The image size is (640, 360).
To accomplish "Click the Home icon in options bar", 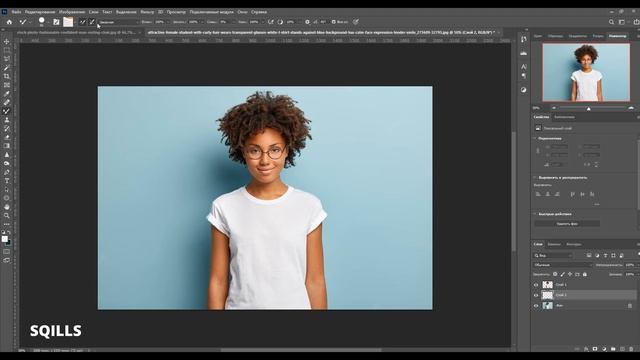I will click(9, 22).
